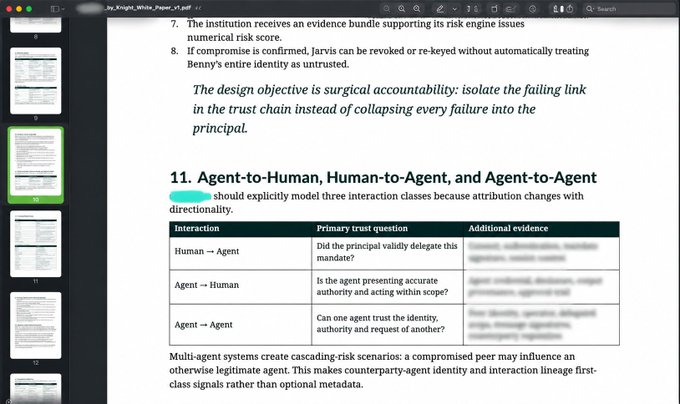
Task: Zoom out of the document
Action: (402, 9)
